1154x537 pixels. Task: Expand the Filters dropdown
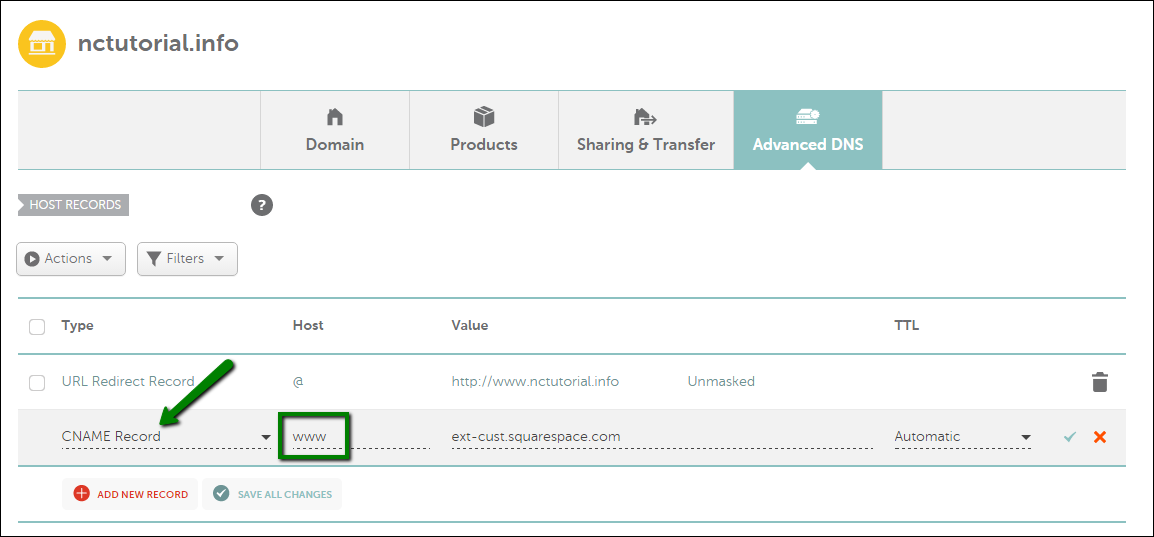(187, 258)
